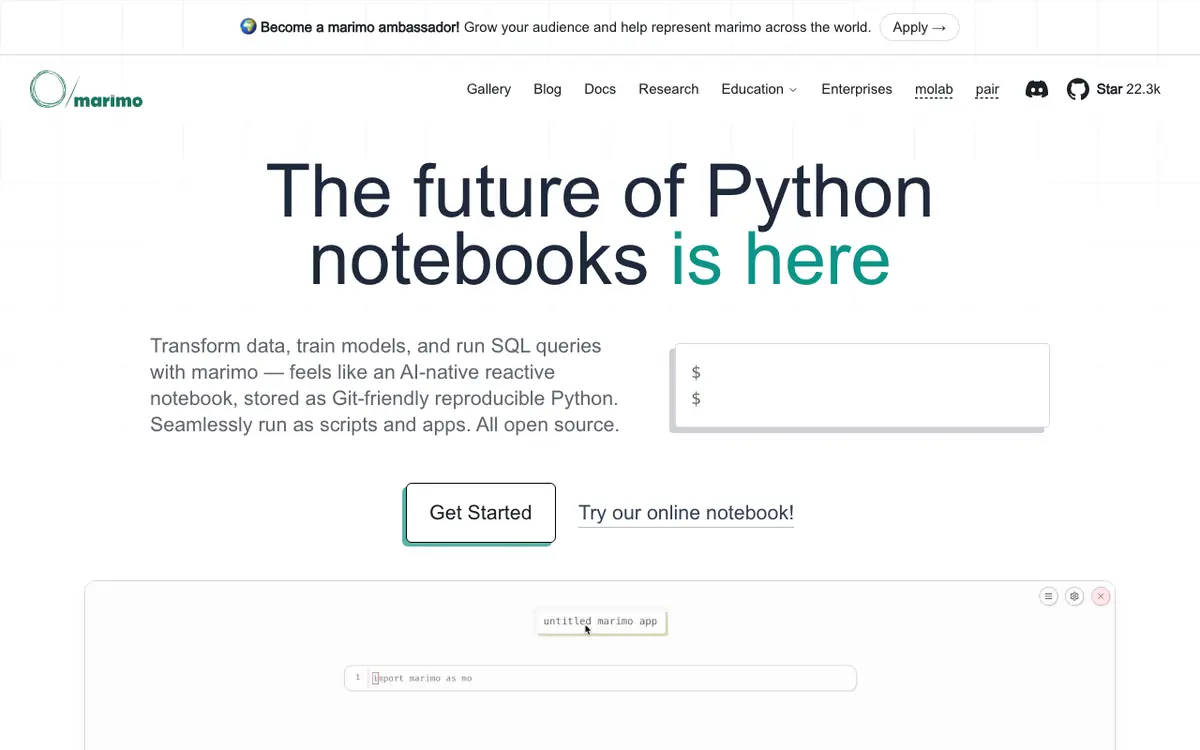Click the import marimo code cell
This screenshot has width=1200, height=750.
(x=600, y=678)
